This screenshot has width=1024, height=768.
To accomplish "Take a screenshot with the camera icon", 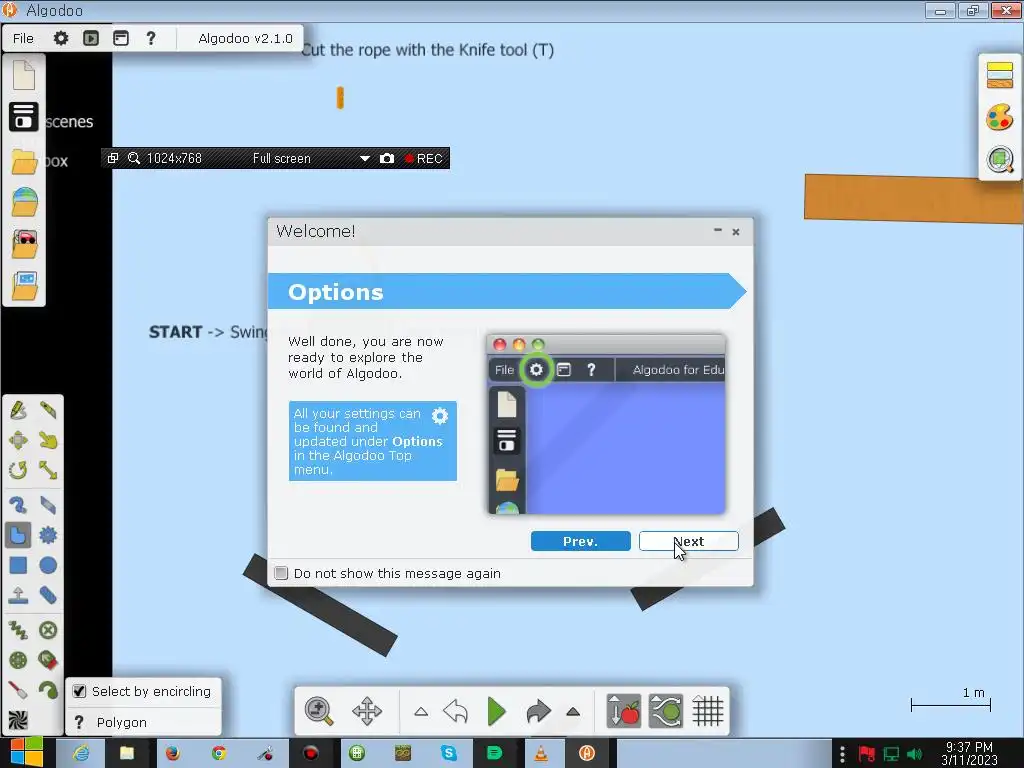I will [x=387, y=159].
